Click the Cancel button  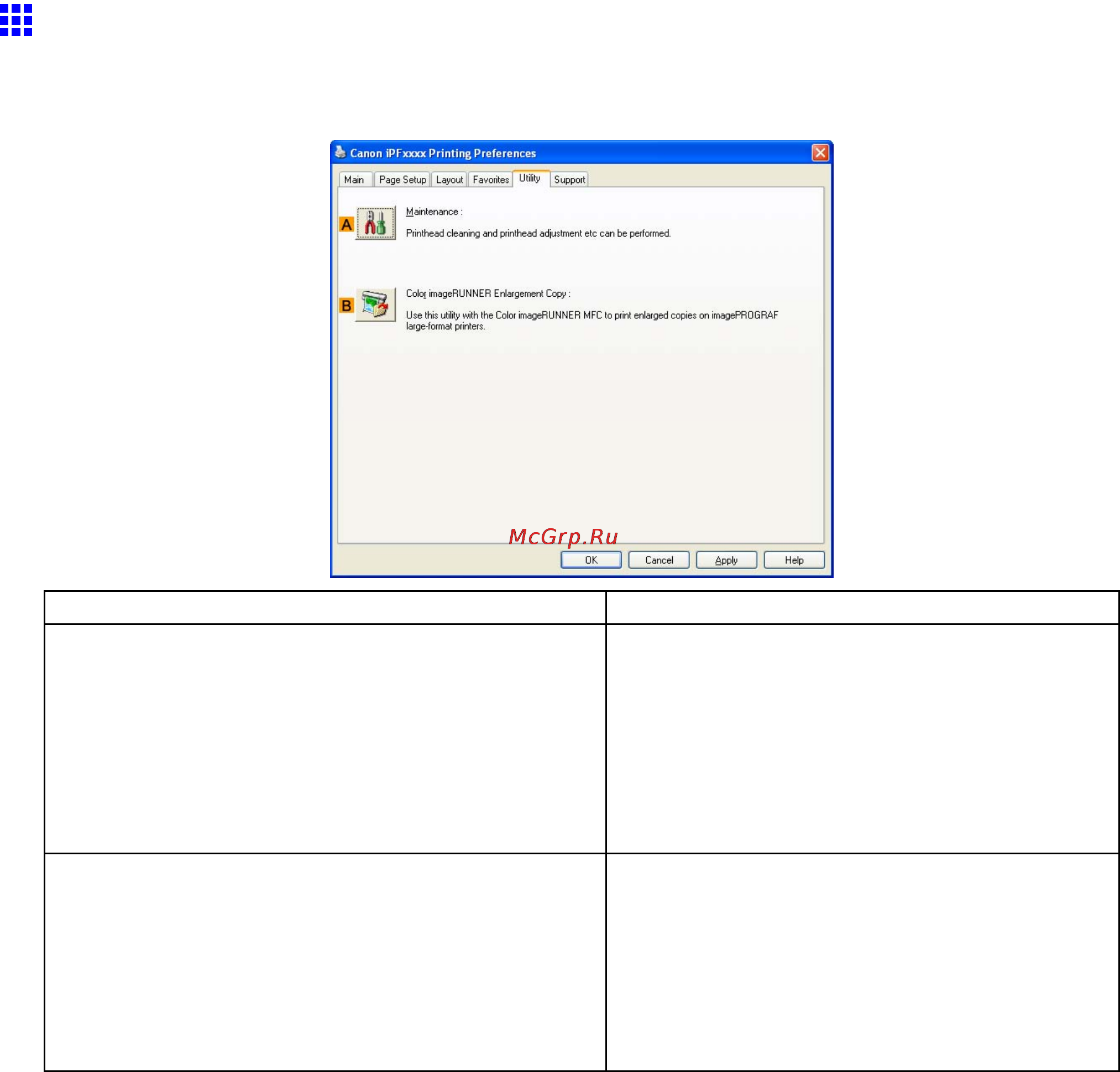pyautogui.click(x=659, y=560)
